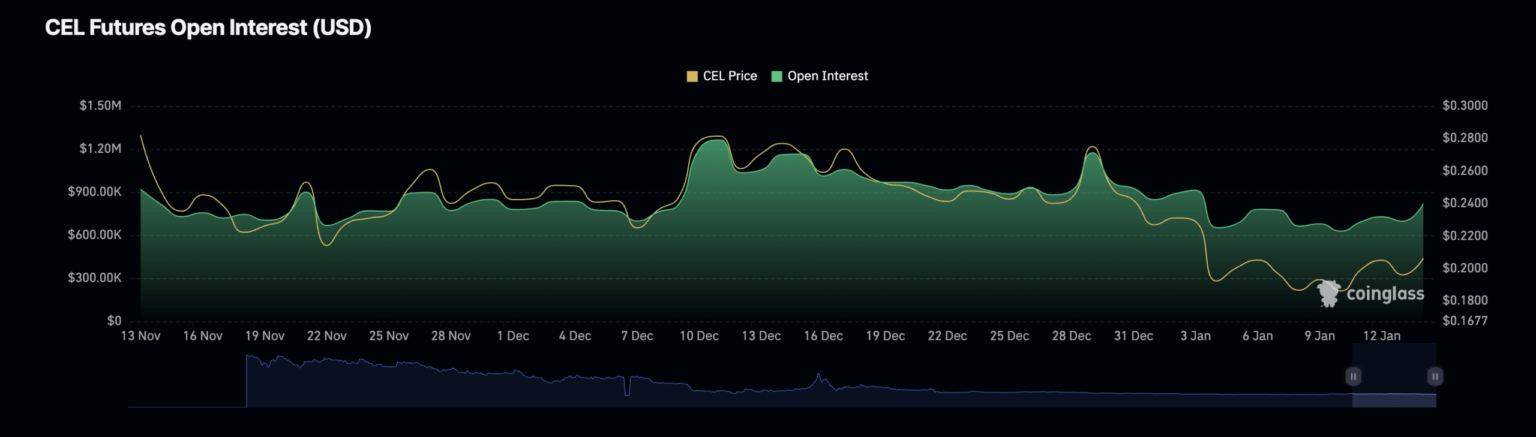Toggle the Open Interest series label

coord(827,76)
